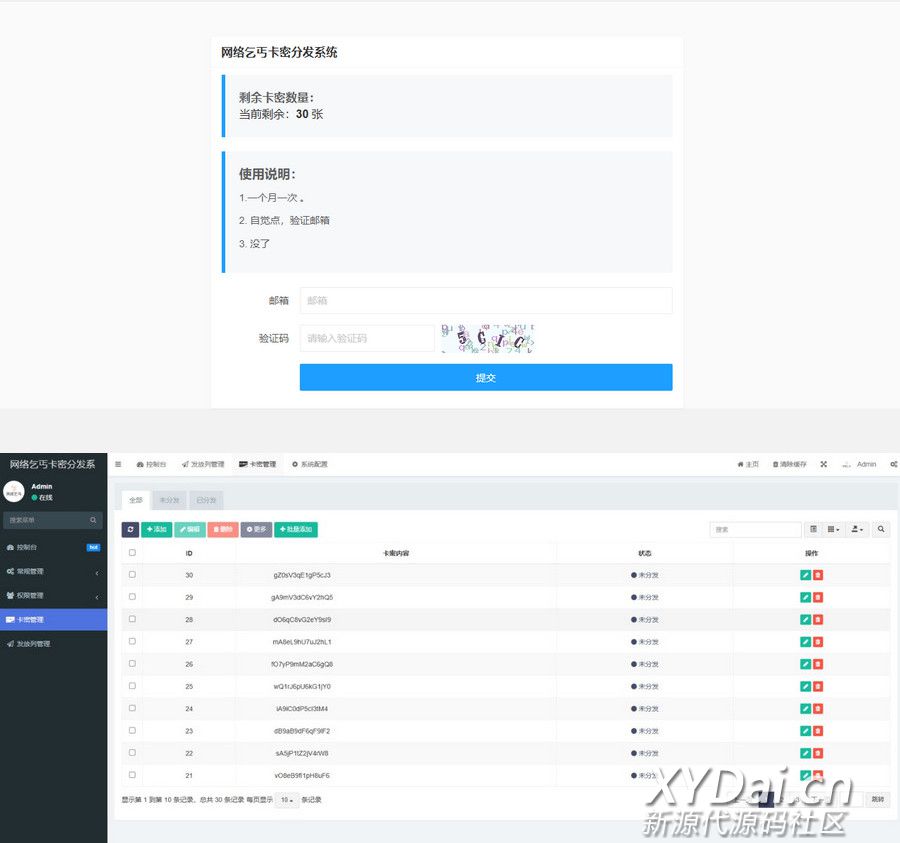Click the magnifier search icon right of table toolbar
This screenshot has width=900, height=843.
[881, 529]
